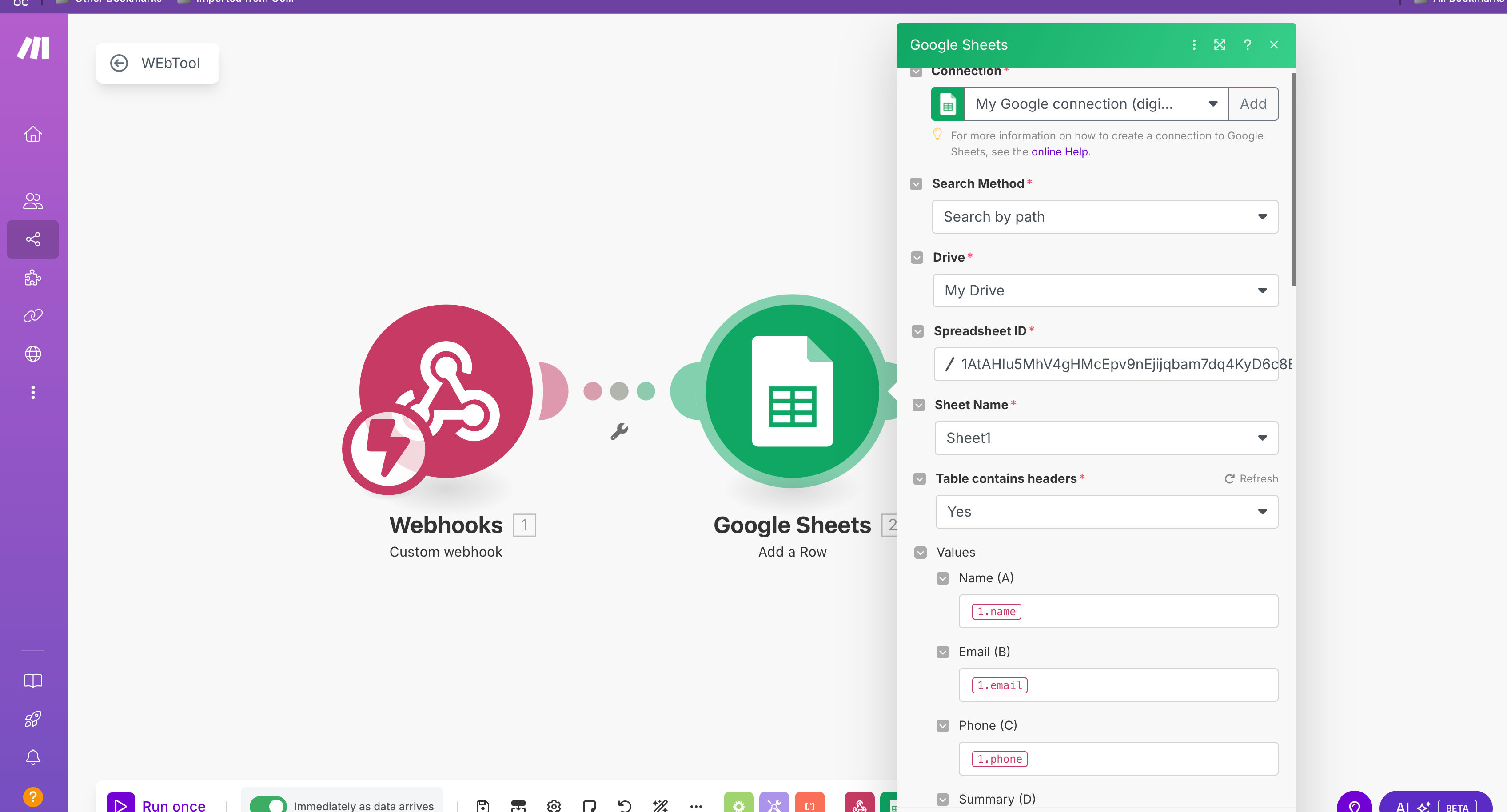This screenshot has height=812, width=1507.
Task: Open Google Sheets panel help question mark
Action: pyautogui.click(x=1247, y=45)
